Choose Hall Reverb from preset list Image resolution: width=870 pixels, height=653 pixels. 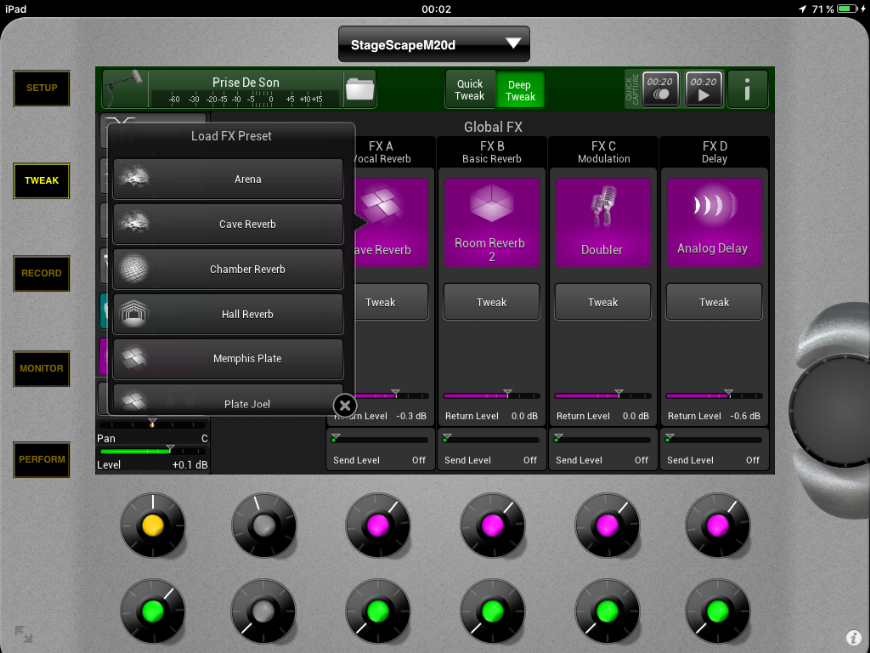coord(228,314)
